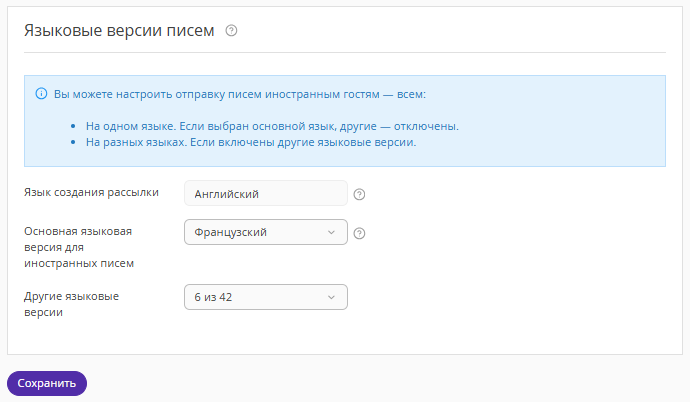Image resolution: width=690 pixels, height=402 pixels.
Task: Click chevron arrow in 6 из 42 dropdown
Action: click(x=332, y=298)
